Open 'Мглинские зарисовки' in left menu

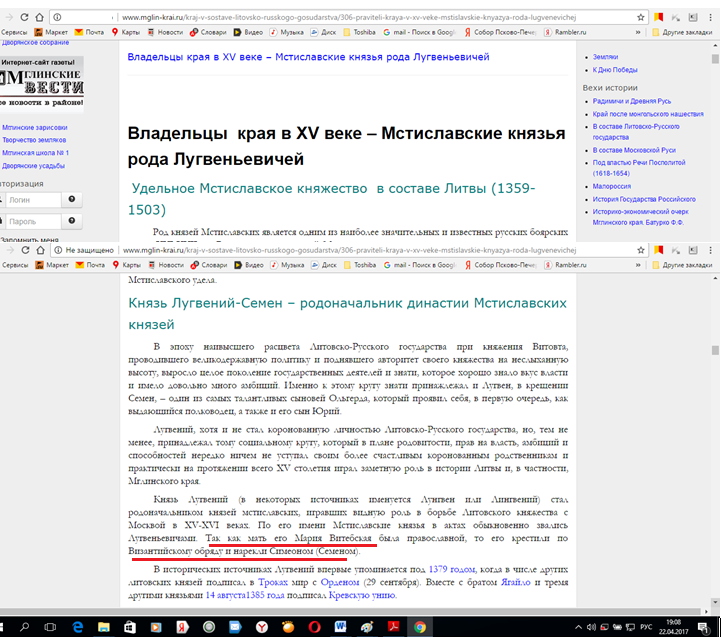point(35,127)
